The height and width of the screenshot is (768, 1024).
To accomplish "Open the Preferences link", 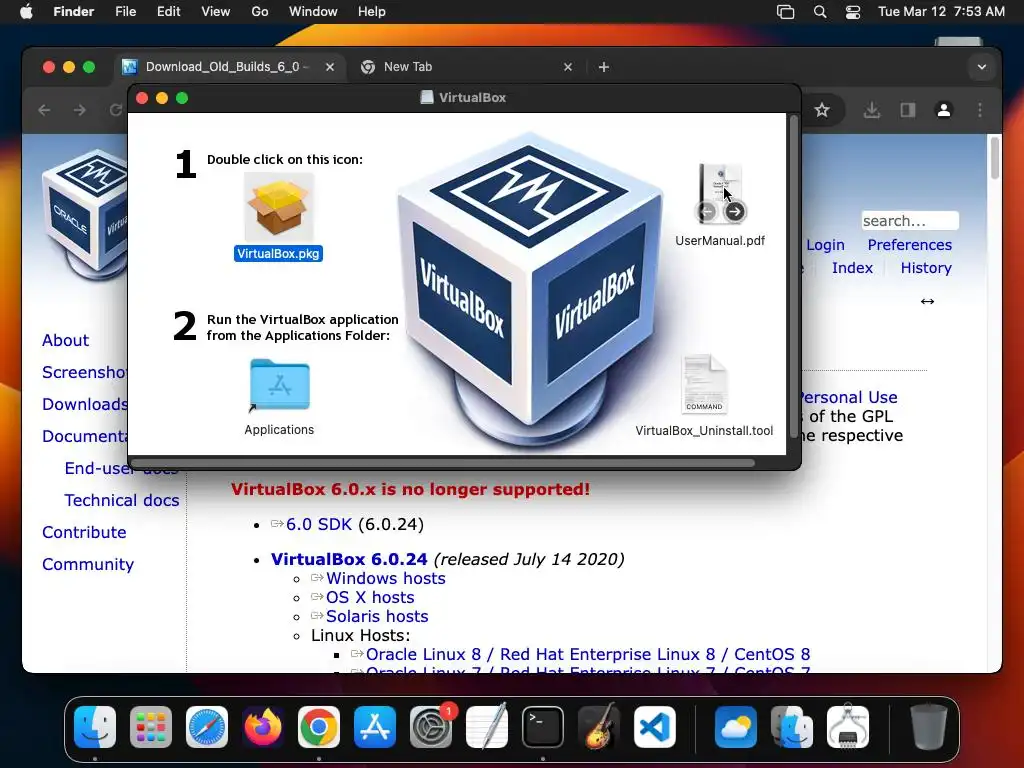I will [x=910, y=245].
